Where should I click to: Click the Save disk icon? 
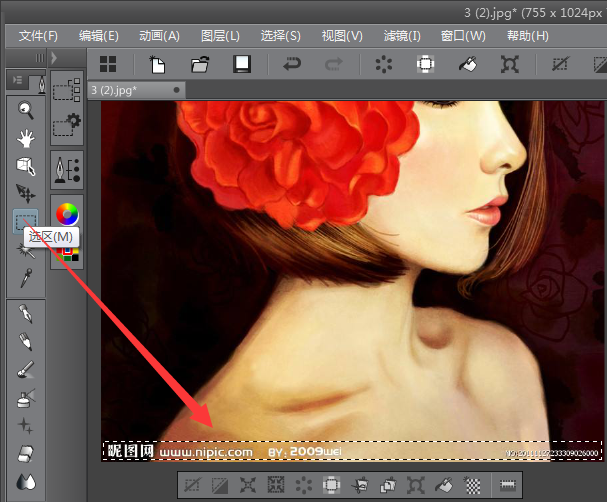coord(241,64)
